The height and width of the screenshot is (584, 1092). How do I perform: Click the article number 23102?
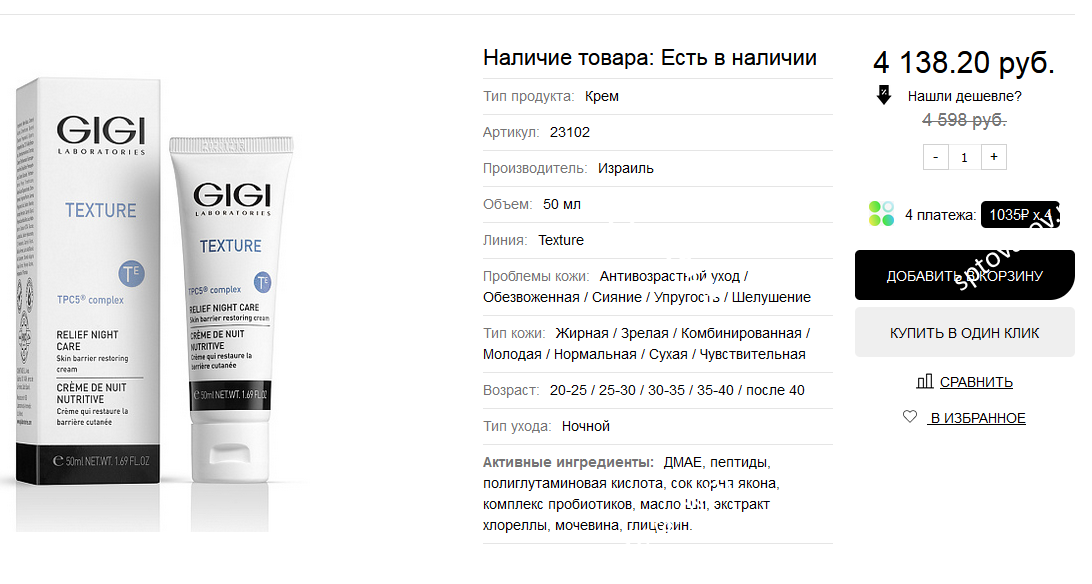[x=570, y=132]
